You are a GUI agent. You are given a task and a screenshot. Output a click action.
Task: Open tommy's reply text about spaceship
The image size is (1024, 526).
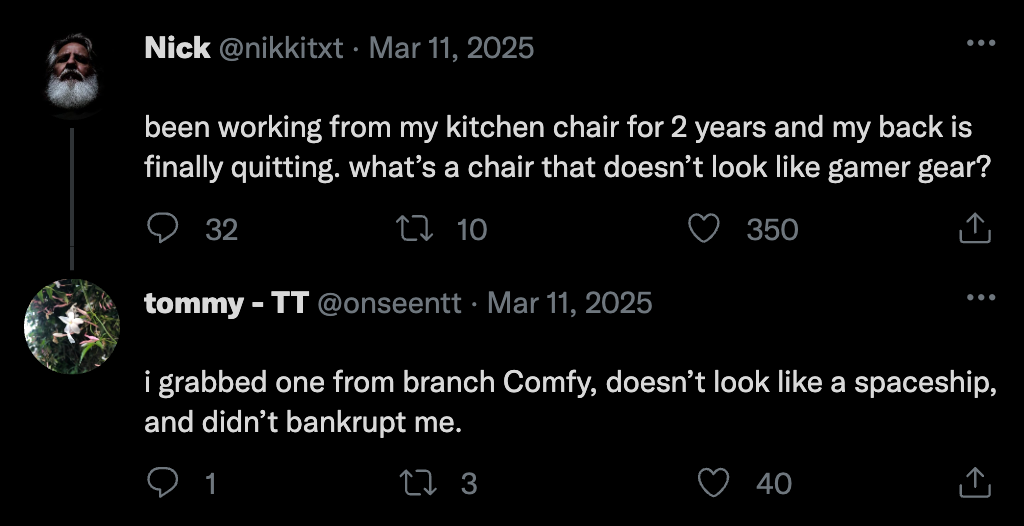[x=570, y=402]
